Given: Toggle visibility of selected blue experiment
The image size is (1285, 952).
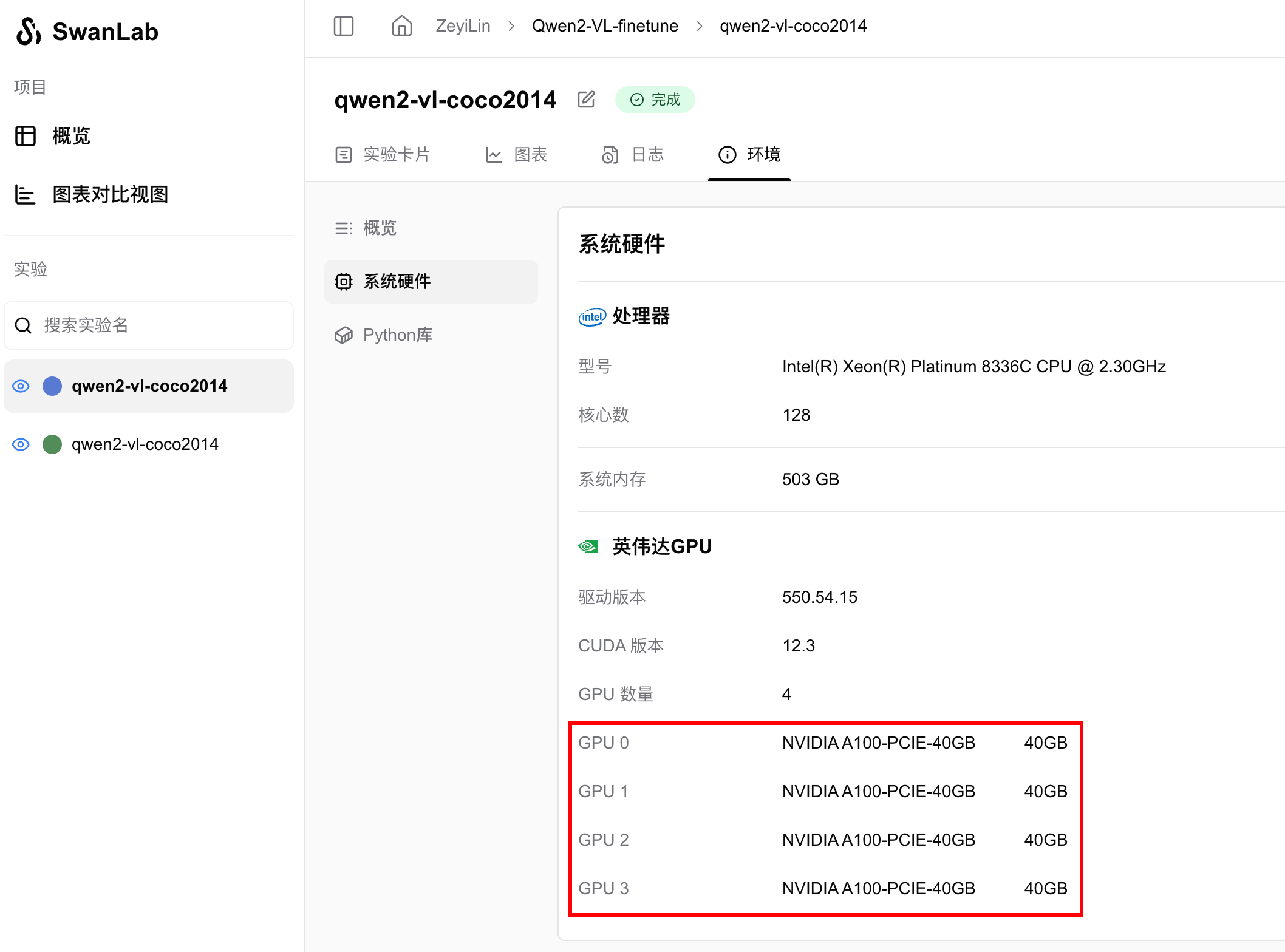Looking at the screenshot, I should click(21, 386).
